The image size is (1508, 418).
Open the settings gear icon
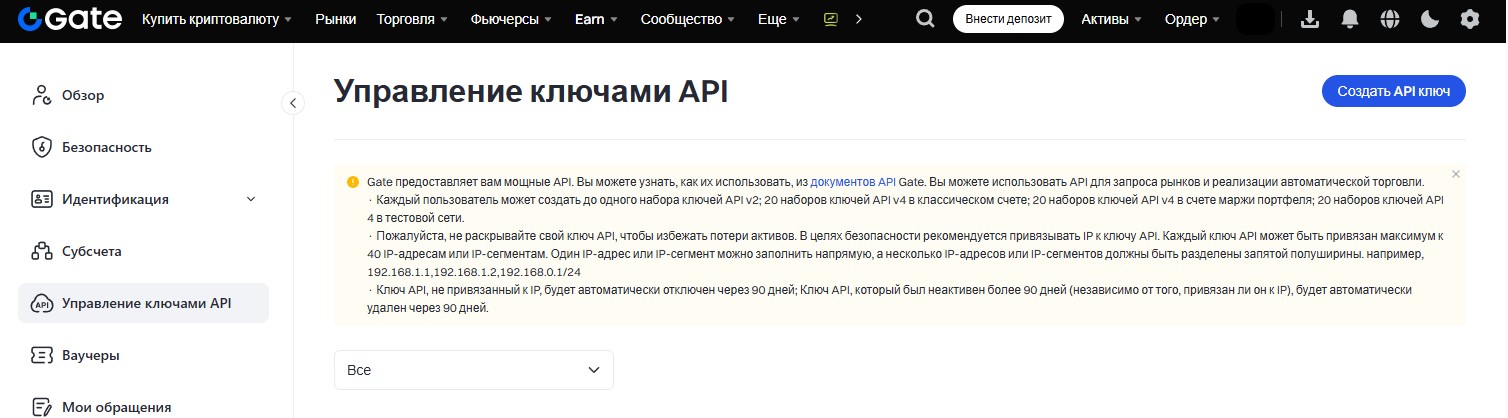pyautogui.click(x=1469, y=19)
